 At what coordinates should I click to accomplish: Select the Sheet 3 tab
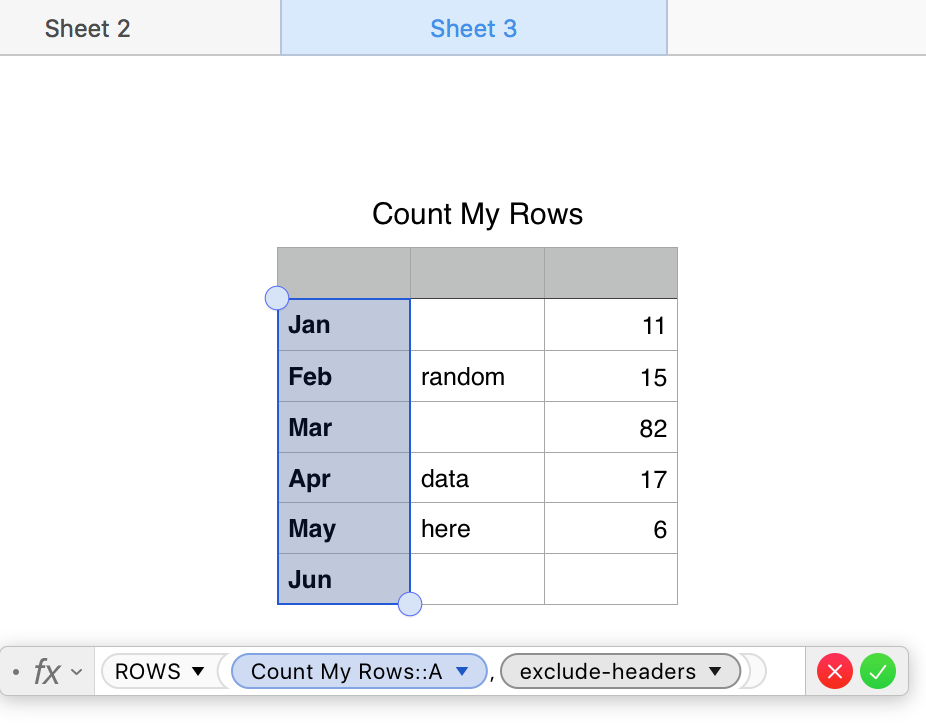pos(473,28)
